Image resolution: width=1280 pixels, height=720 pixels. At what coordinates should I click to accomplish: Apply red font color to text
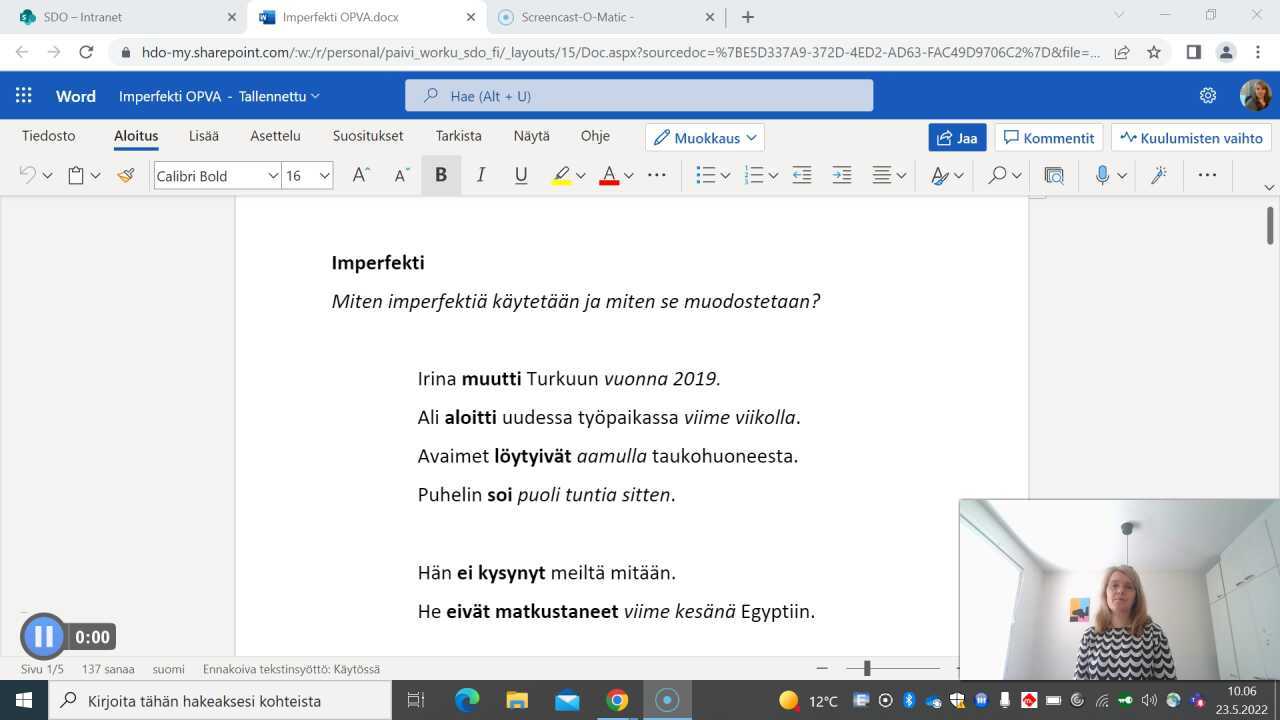click(608, 175)
